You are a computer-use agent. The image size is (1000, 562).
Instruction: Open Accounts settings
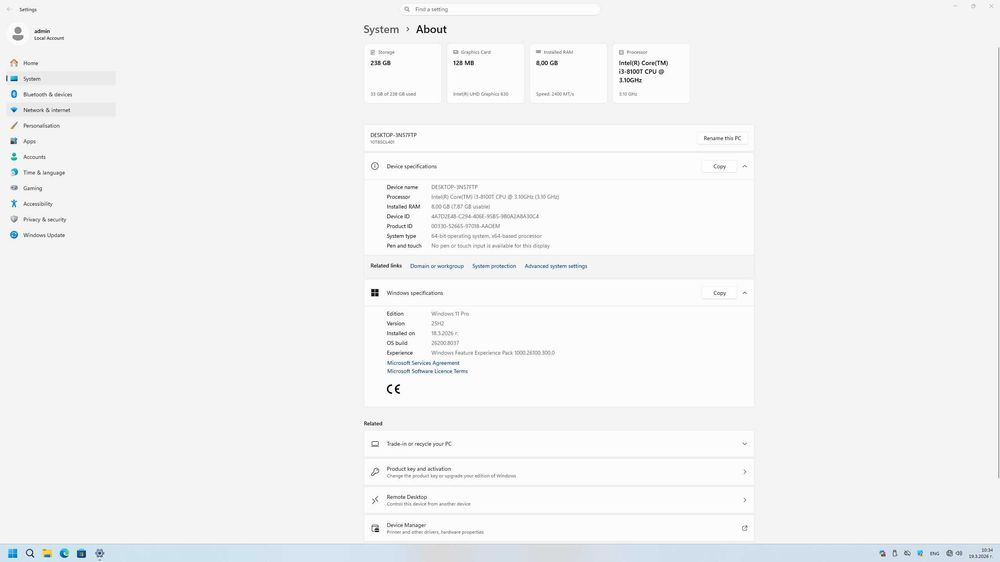tap(61, 157)
